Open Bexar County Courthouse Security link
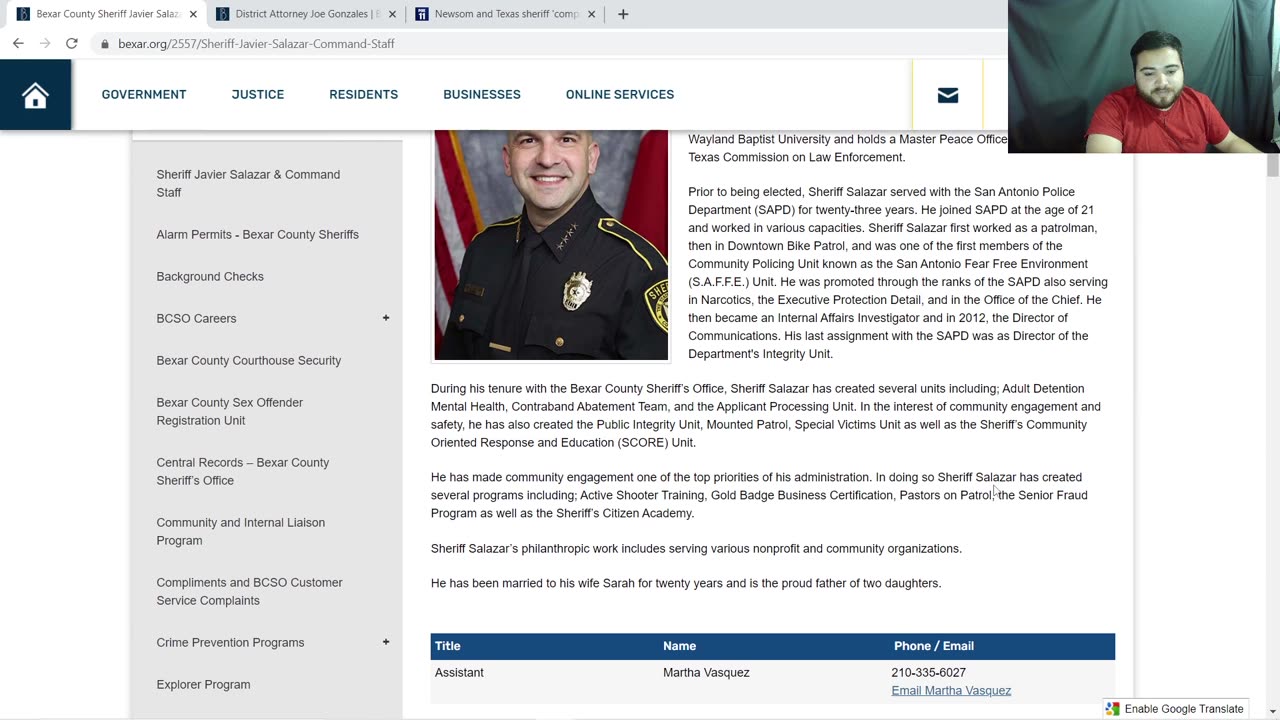The height and width of the screenshot is (720, 1280). pos(248,360)
